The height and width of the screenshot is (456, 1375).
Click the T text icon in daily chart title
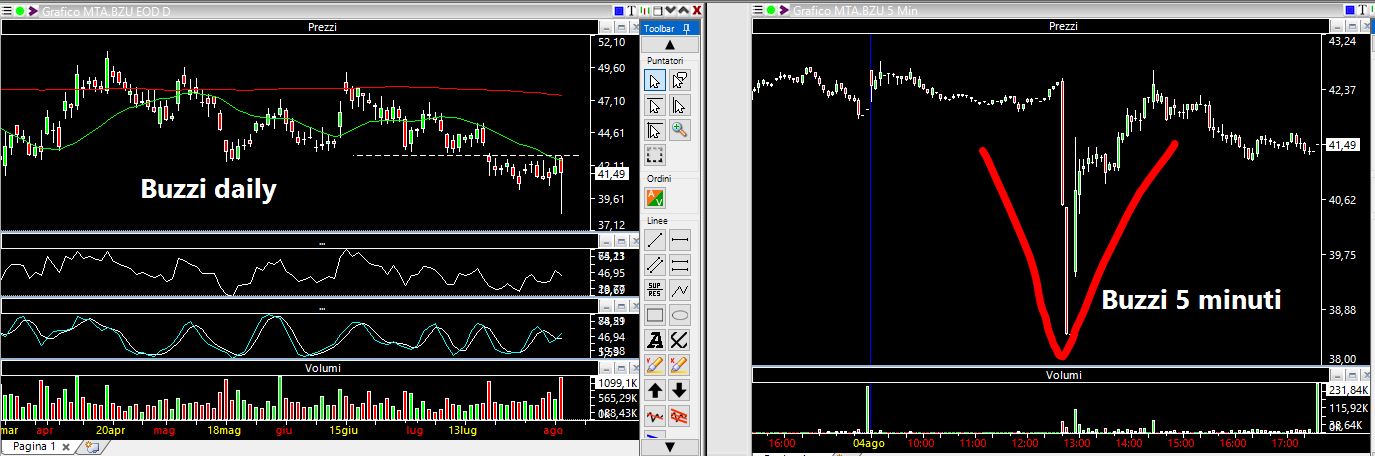tap(632, 10)
